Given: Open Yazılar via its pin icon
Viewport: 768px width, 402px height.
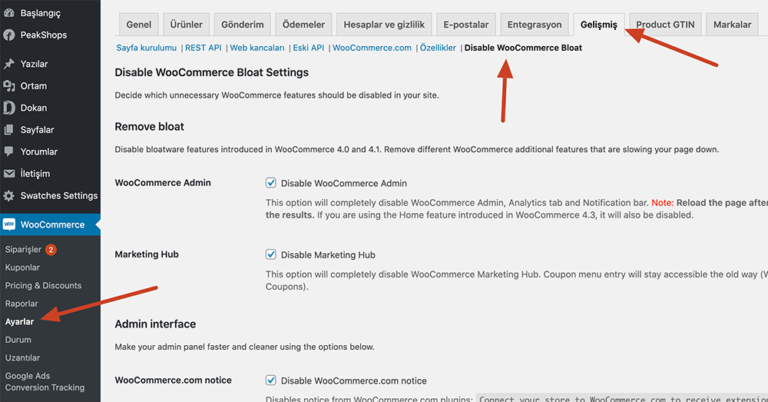Looking at the screenshot, I should point(9,64).
